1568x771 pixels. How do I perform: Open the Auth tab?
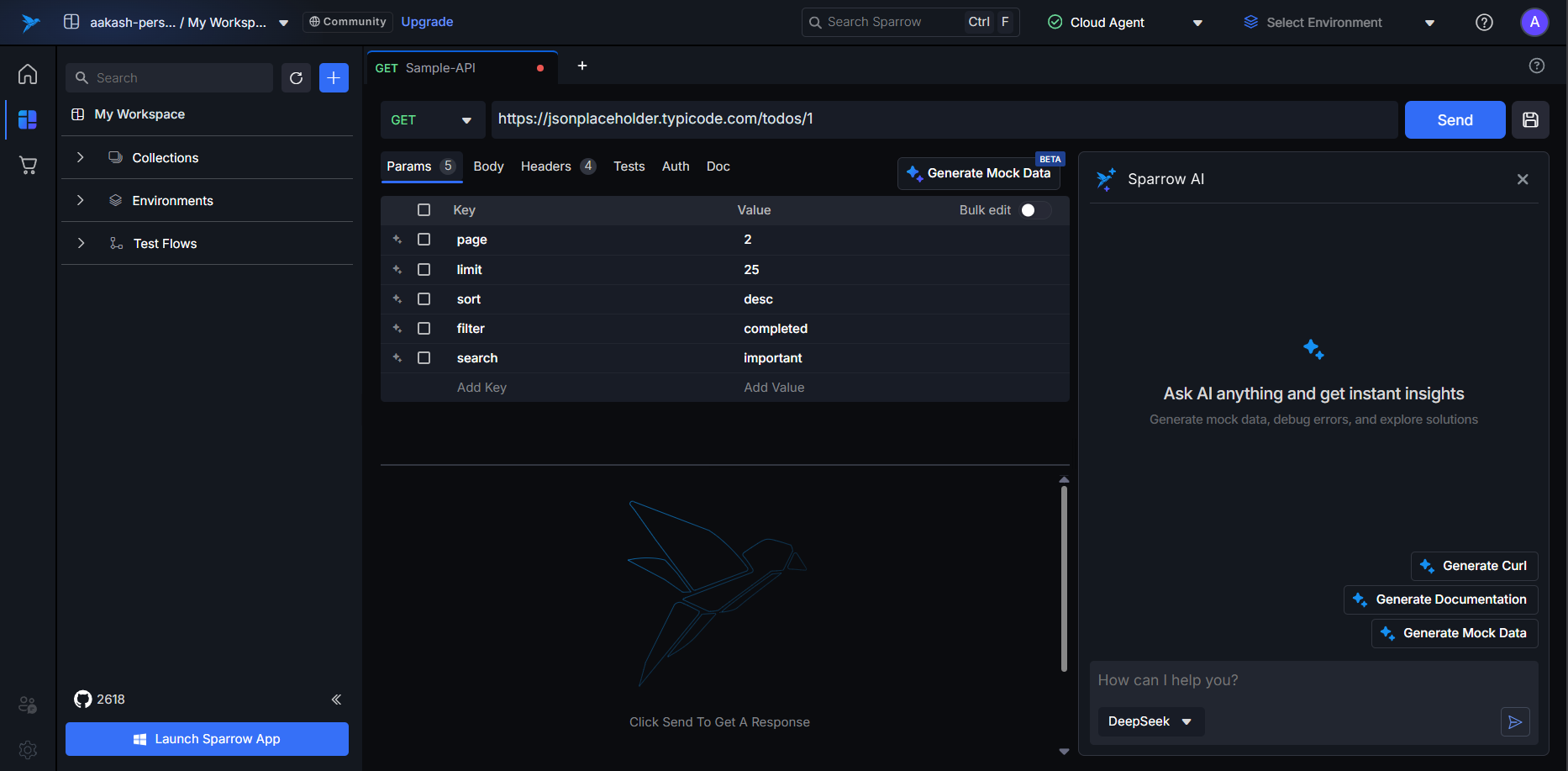(x=675, y=166)
